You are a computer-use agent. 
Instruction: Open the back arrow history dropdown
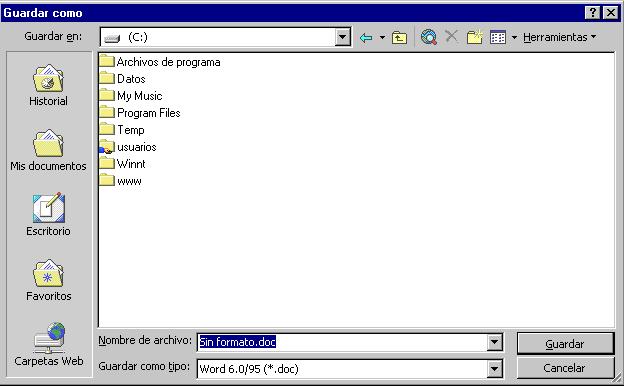[x=382, y=37]
